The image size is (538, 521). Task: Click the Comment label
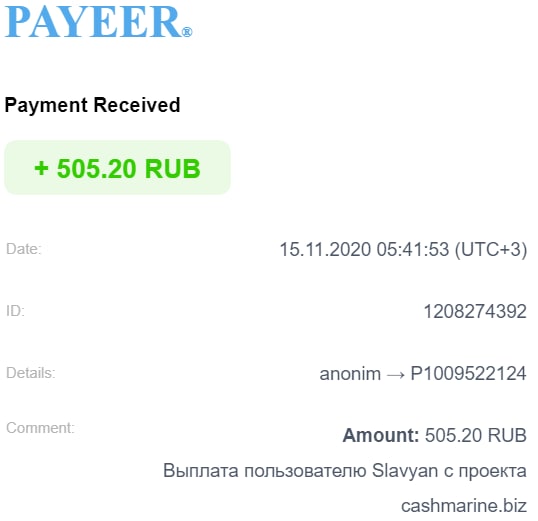tap(40, 428)
